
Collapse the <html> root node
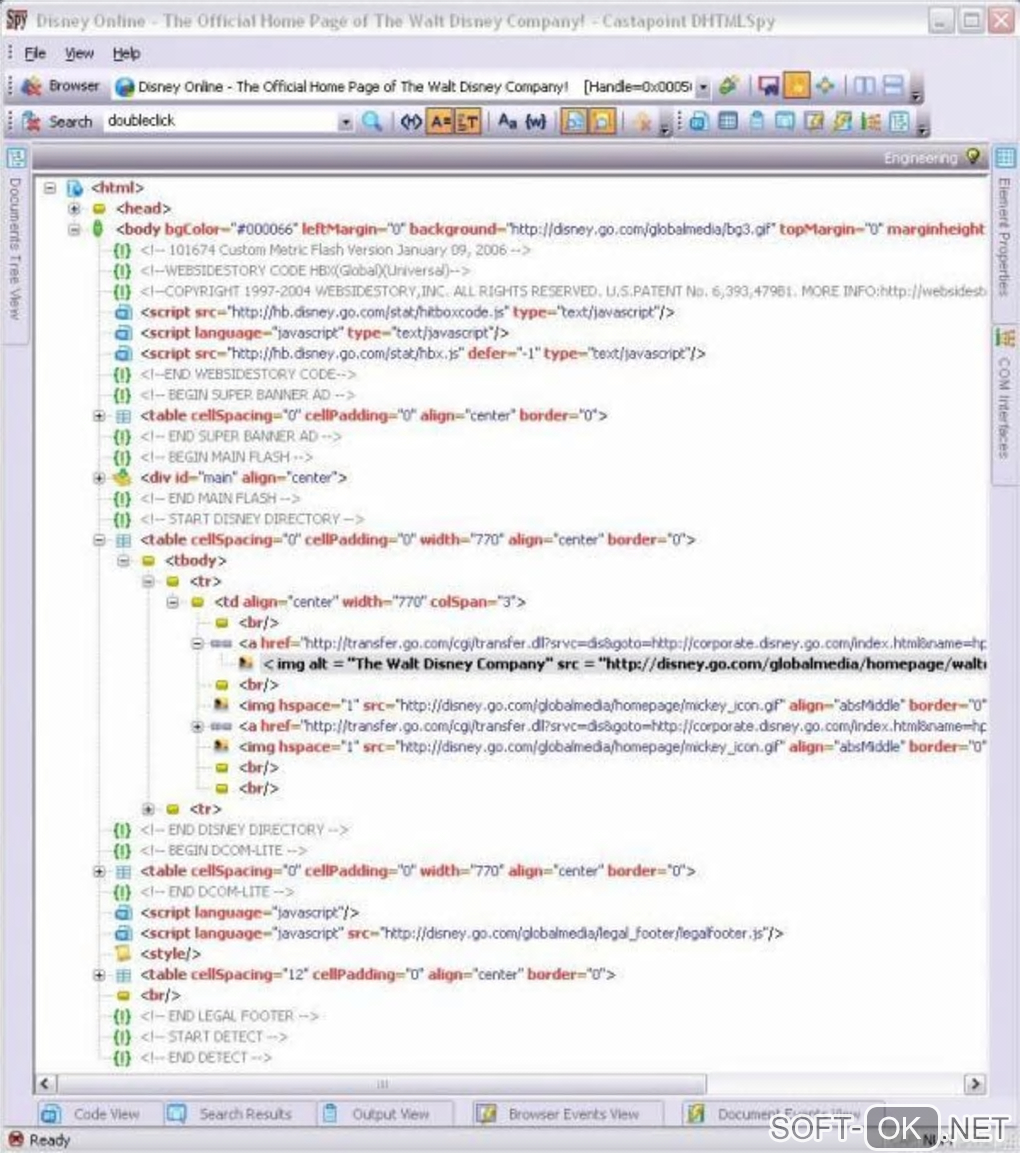pyautogui.click(x=49, y=188)
